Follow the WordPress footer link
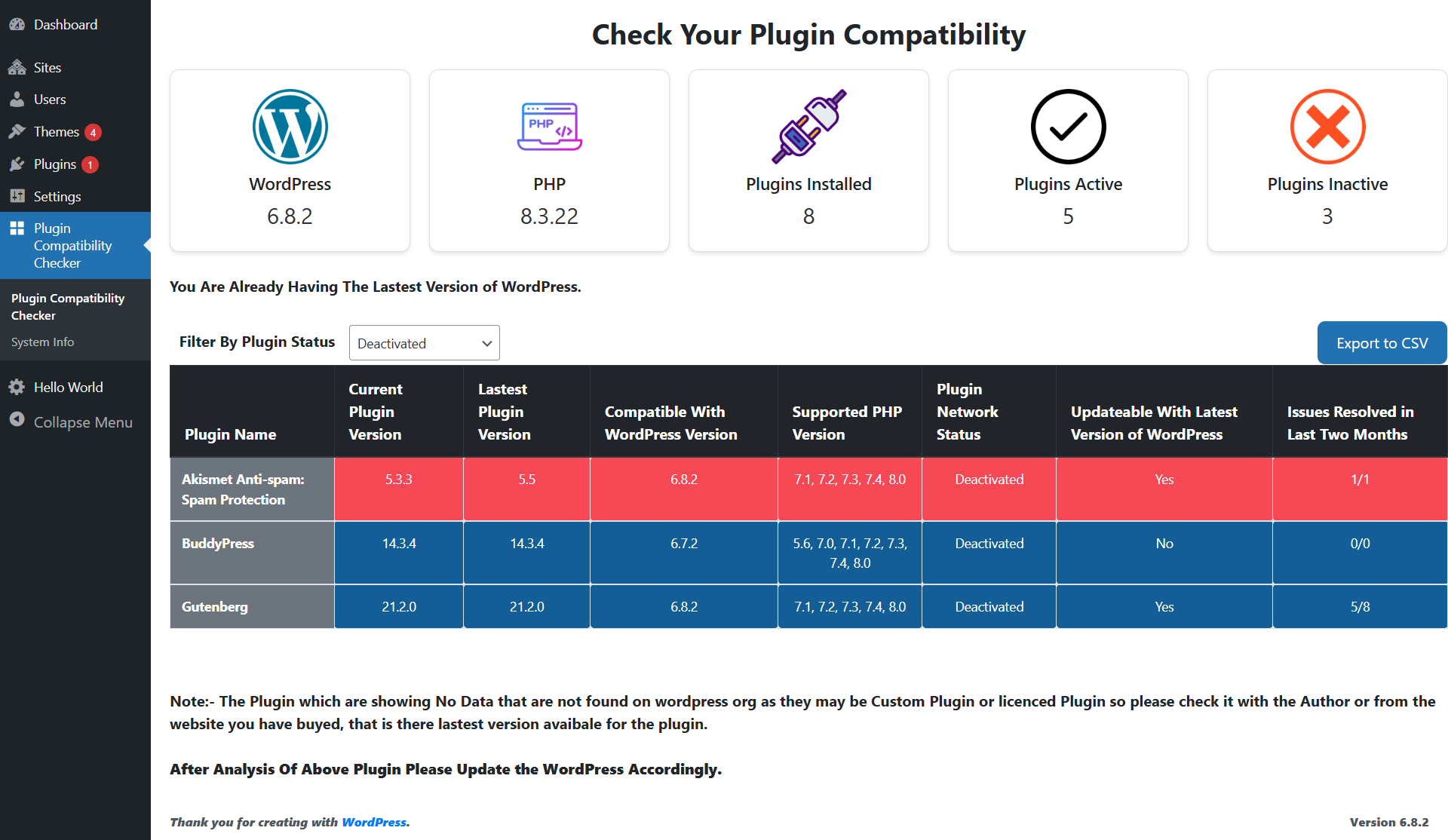 [x=374, y=822]
